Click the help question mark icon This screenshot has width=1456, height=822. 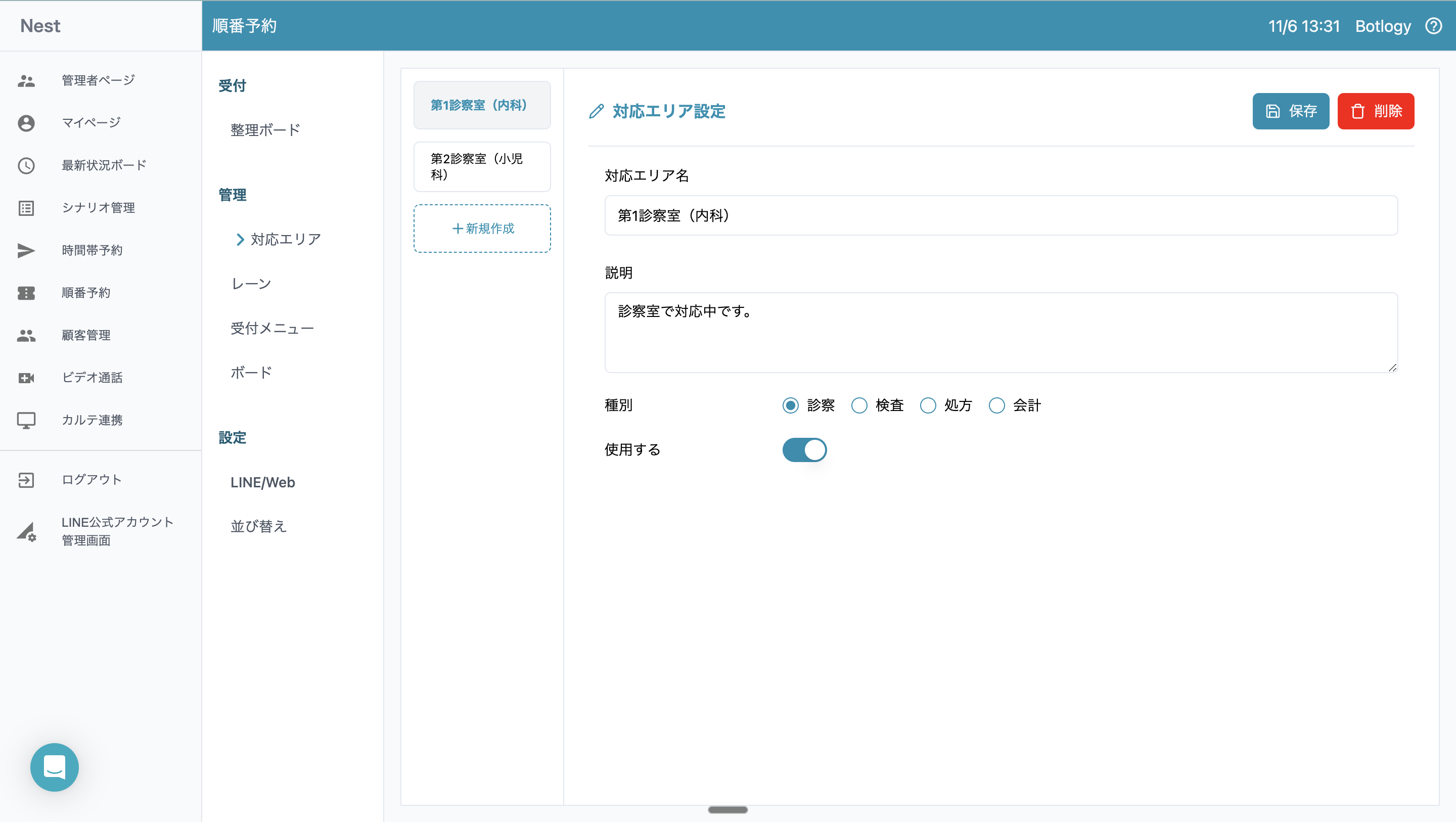tap(1433, 26)
